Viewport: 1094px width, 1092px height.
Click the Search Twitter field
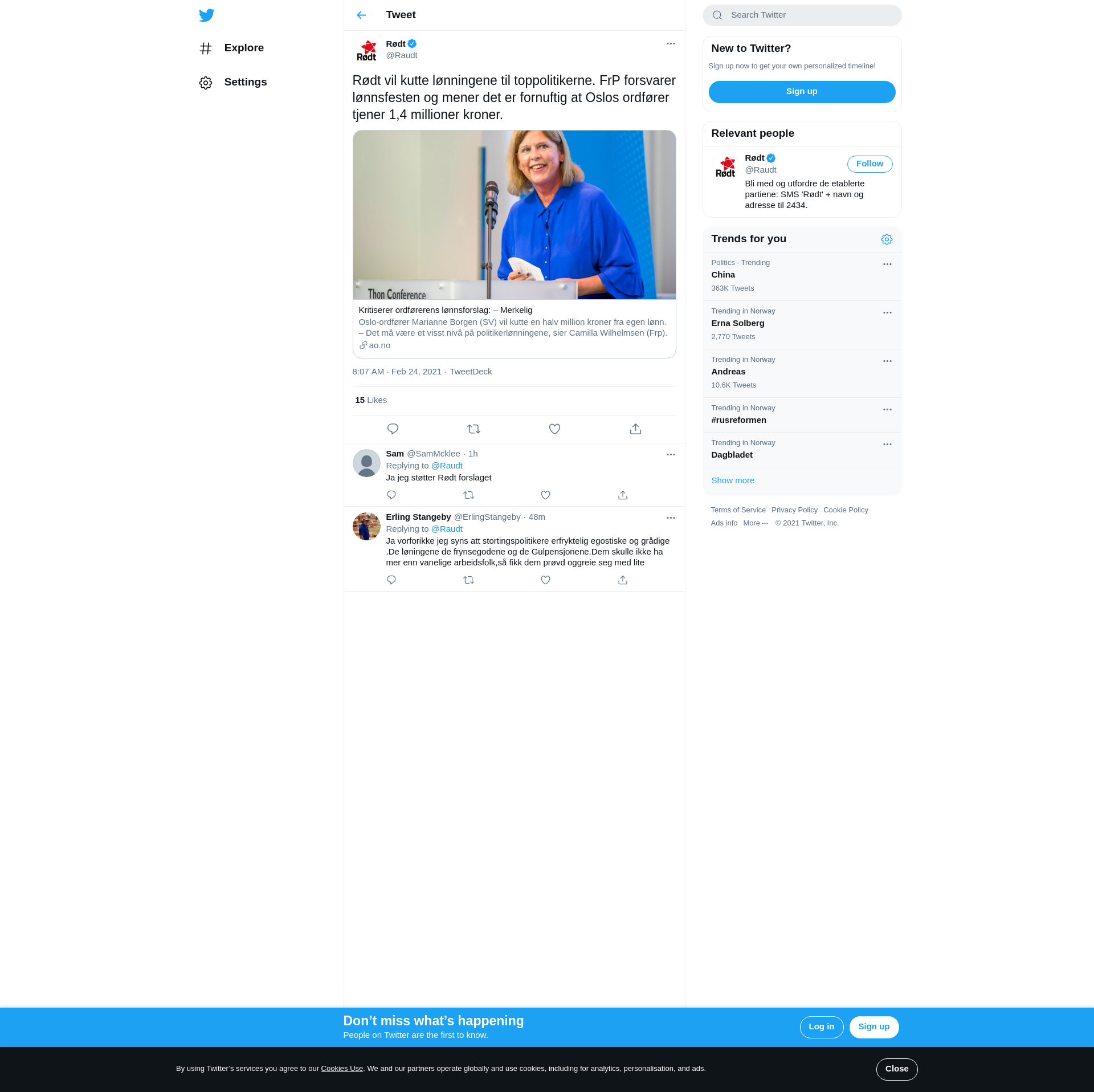(802, 15)
